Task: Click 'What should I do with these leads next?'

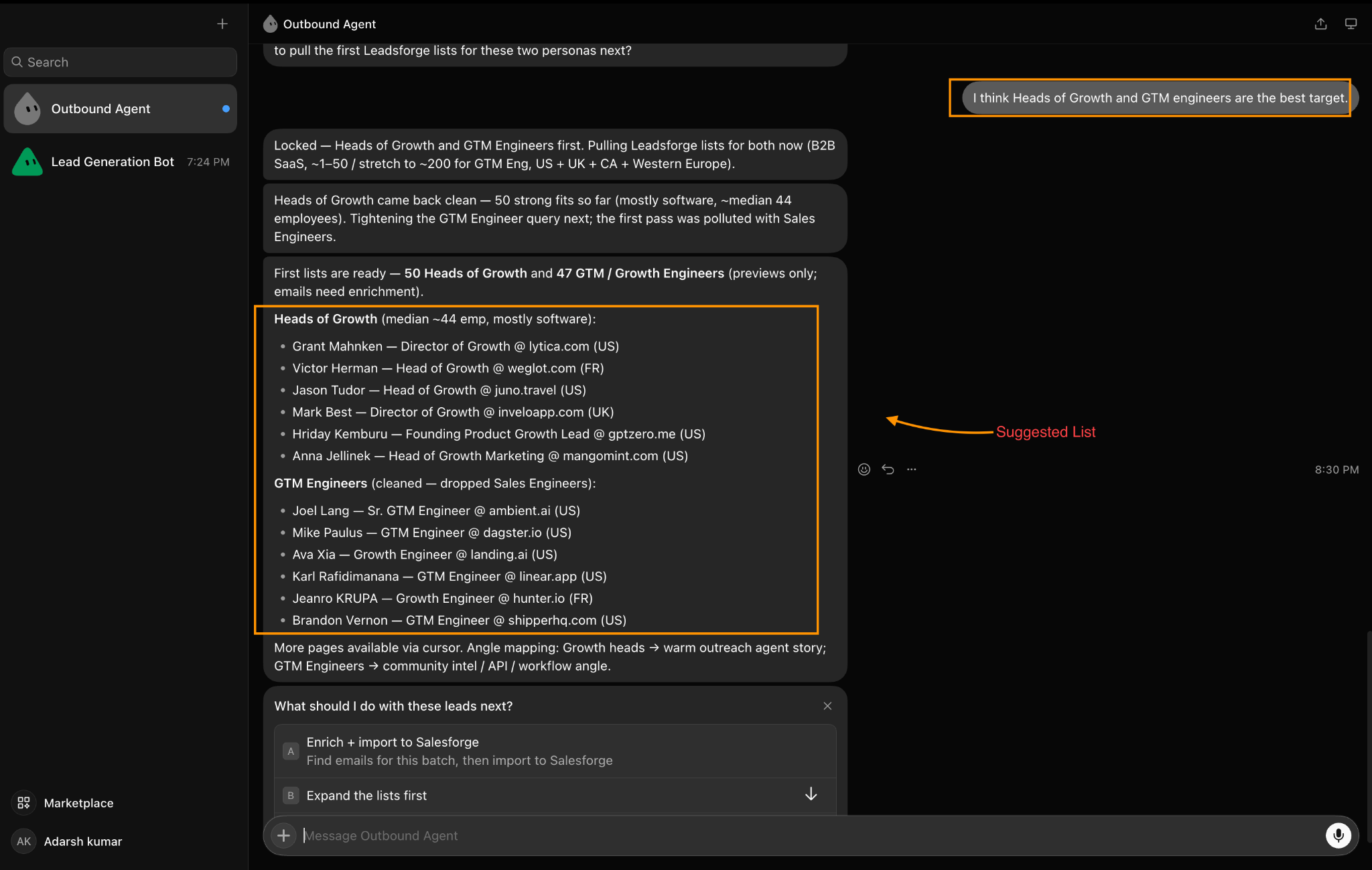Action: [393, 706]
